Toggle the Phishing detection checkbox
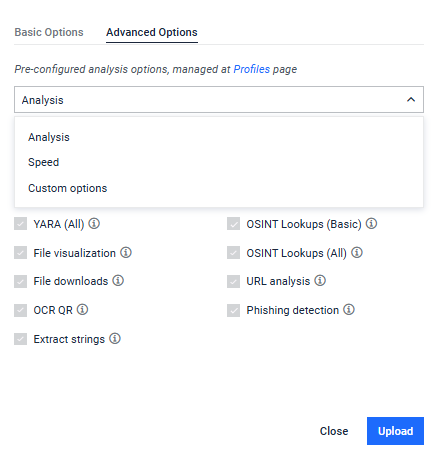434x454 pixels. (x=233, y=310)
